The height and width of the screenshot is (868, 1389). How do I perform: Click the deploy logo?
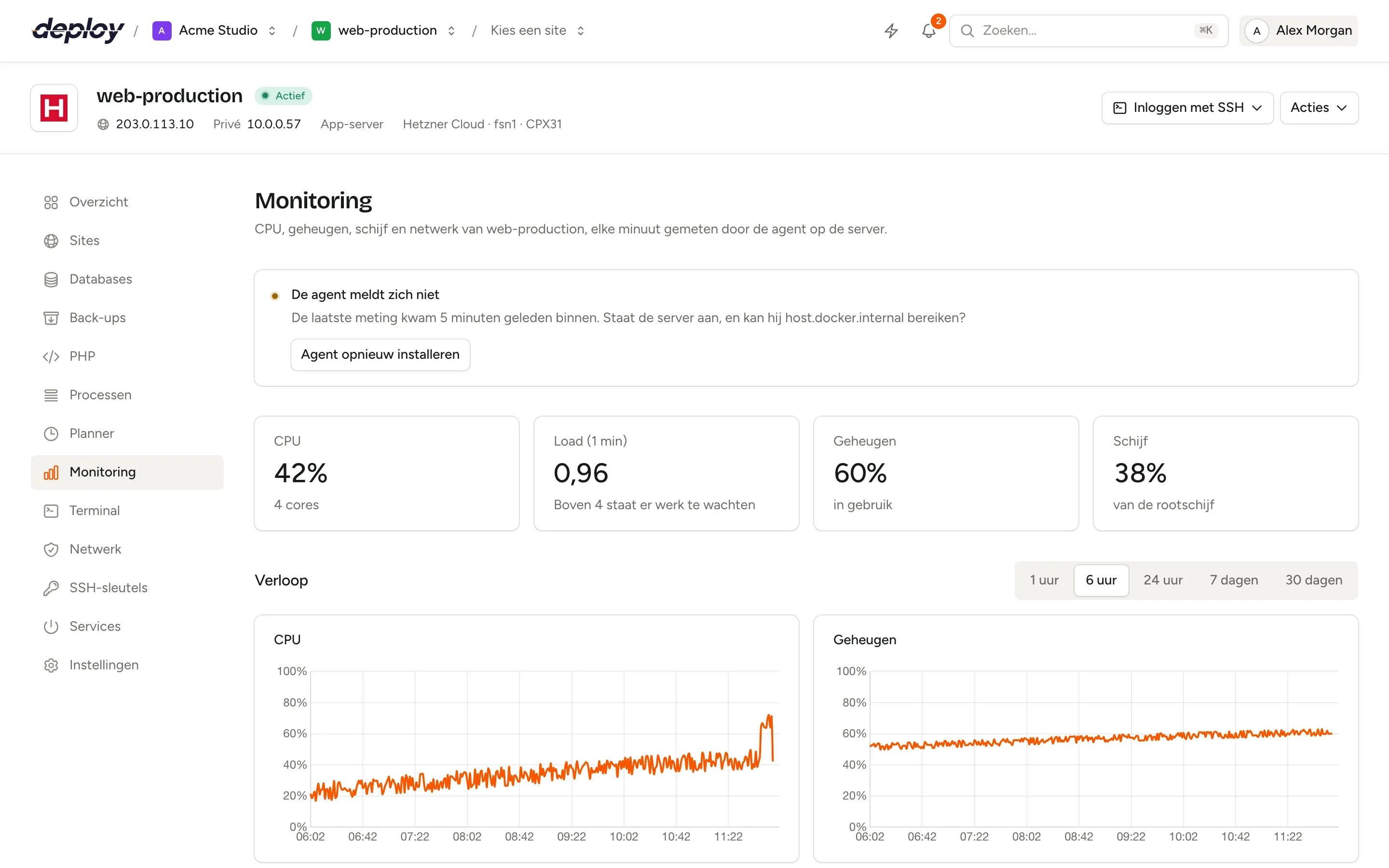tap(78, 30)
